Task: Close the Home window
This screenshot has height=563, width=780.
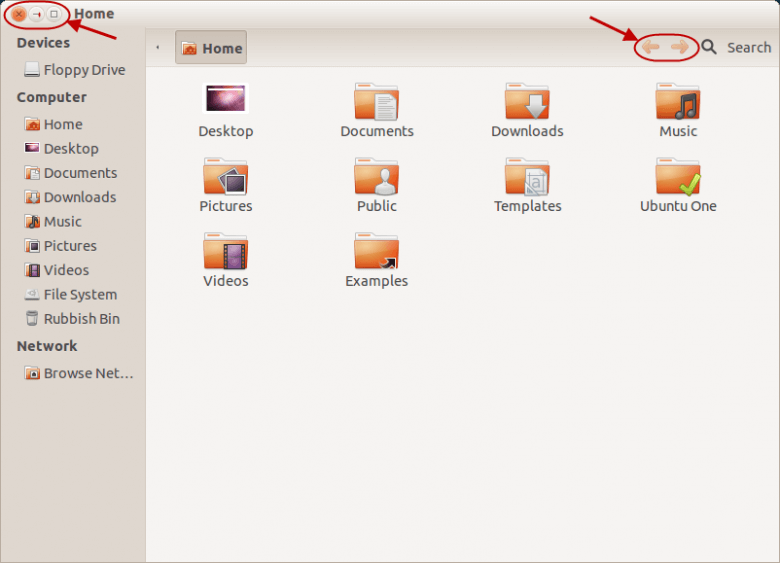Action: pos(19,14)
